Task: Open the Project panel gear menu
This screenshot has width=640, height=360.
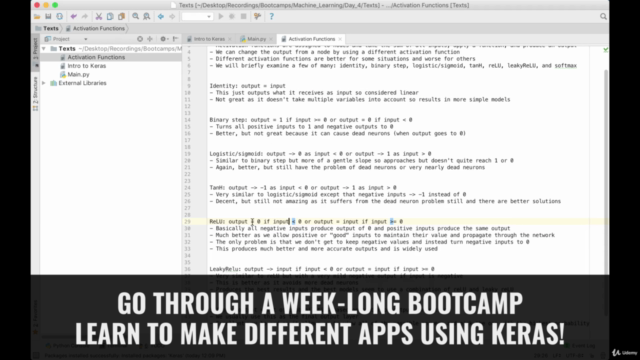Action: point(164,39)
